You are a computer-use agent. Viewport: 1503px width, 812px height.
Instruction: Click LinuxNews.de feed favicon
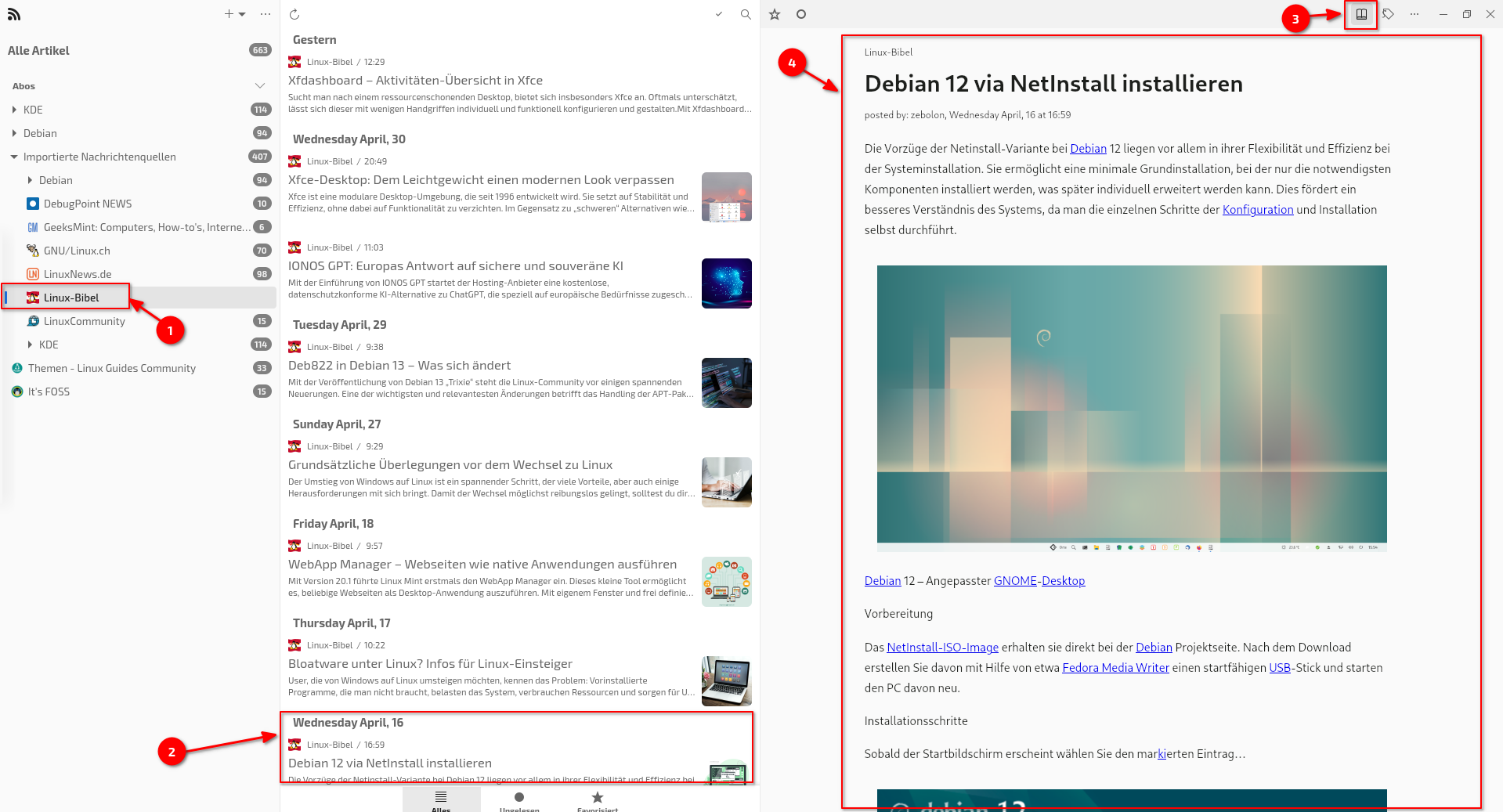[x=33, y=274]
